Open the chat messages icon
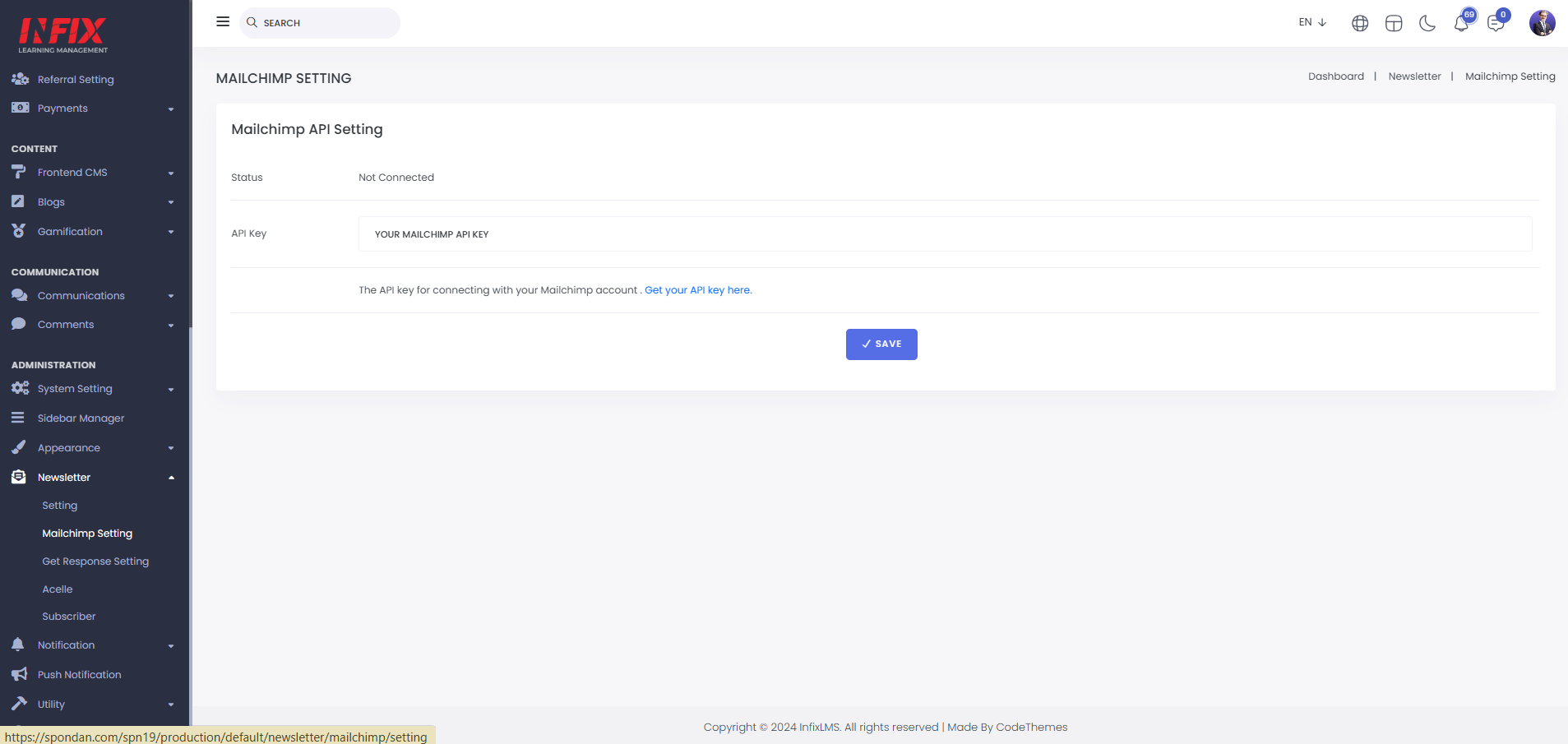The width and height of the screenshot is (1568, 744). (x=1496, y=22)
